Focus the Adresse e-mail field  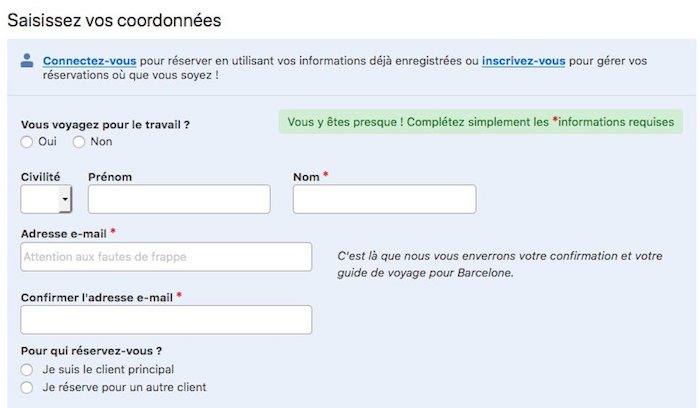(x=166, y=257)
